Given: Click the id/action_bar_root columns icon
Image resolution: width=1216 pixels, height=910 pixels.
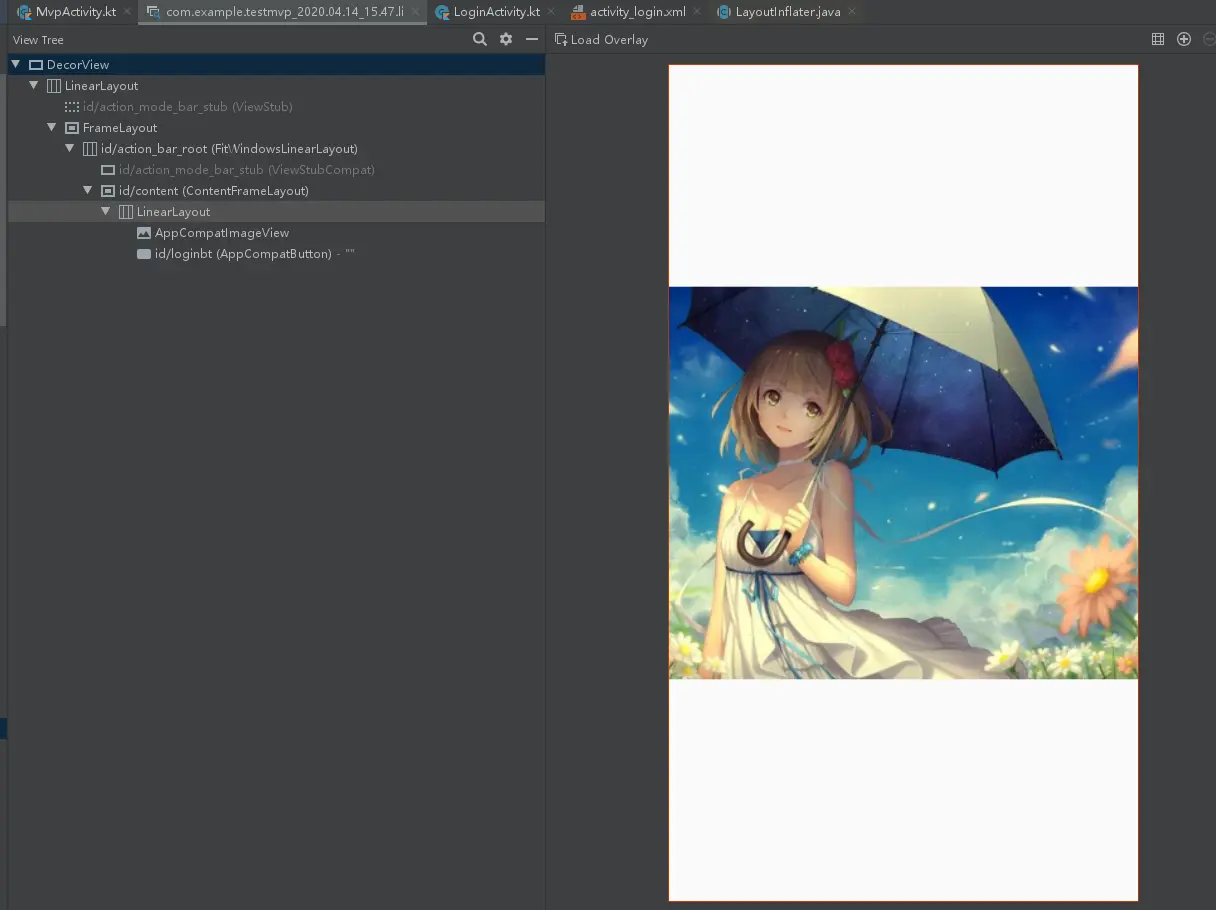Looking at the screenshot, I should click(90, 148).
